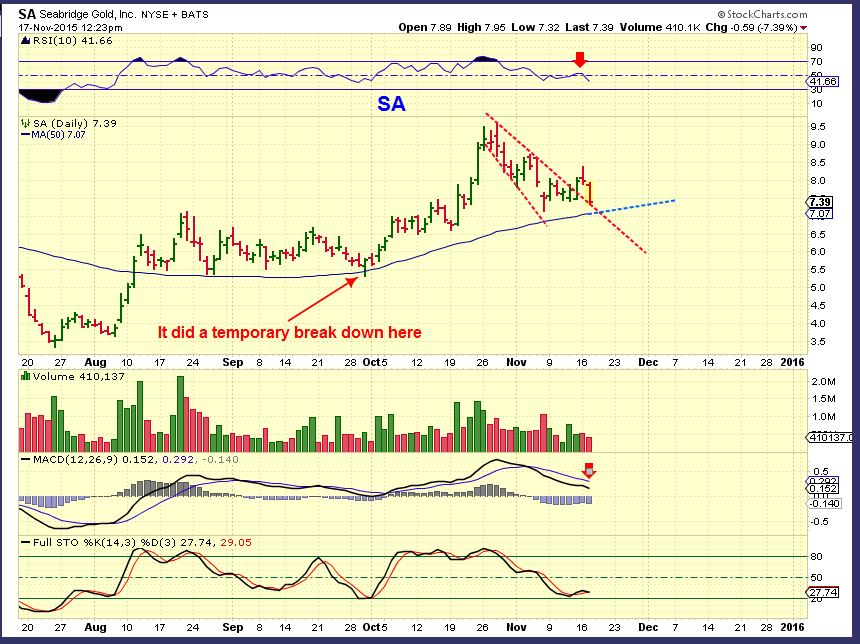
Task: Click the volume icon beside Volume 410,137
Action: click(25, 376)
